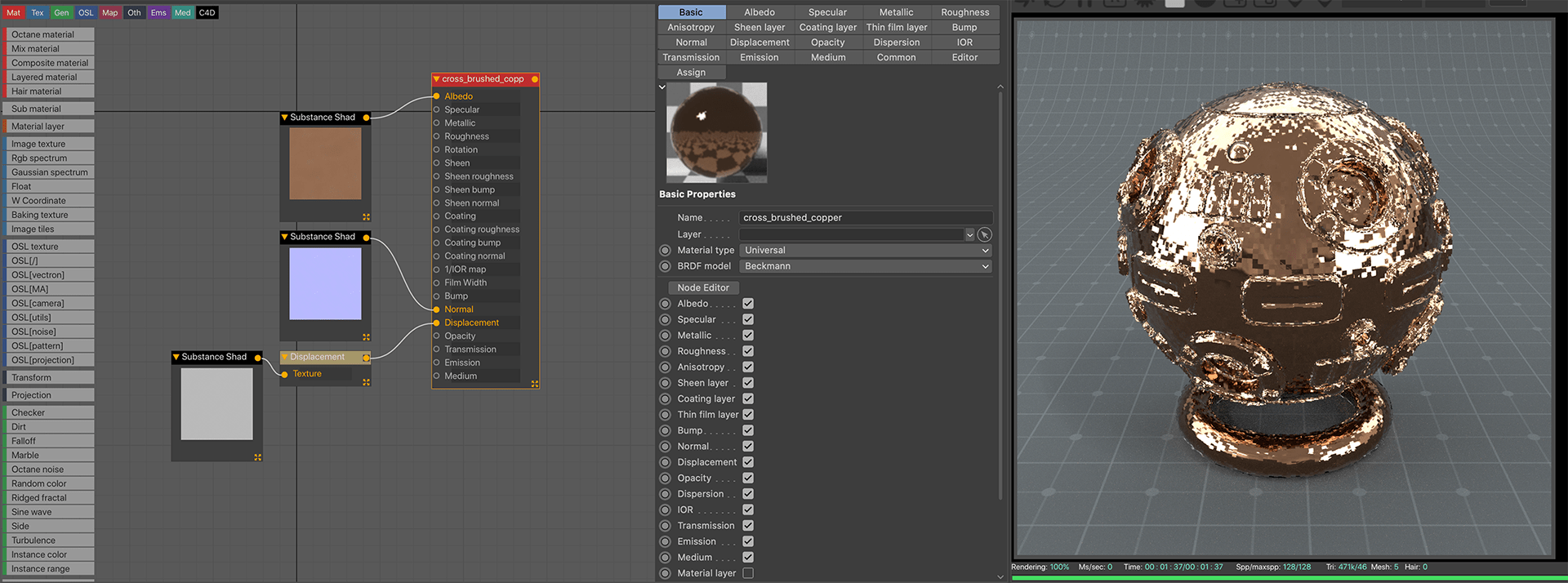Click the output port of the Displacement node

[x=366, y=358]
